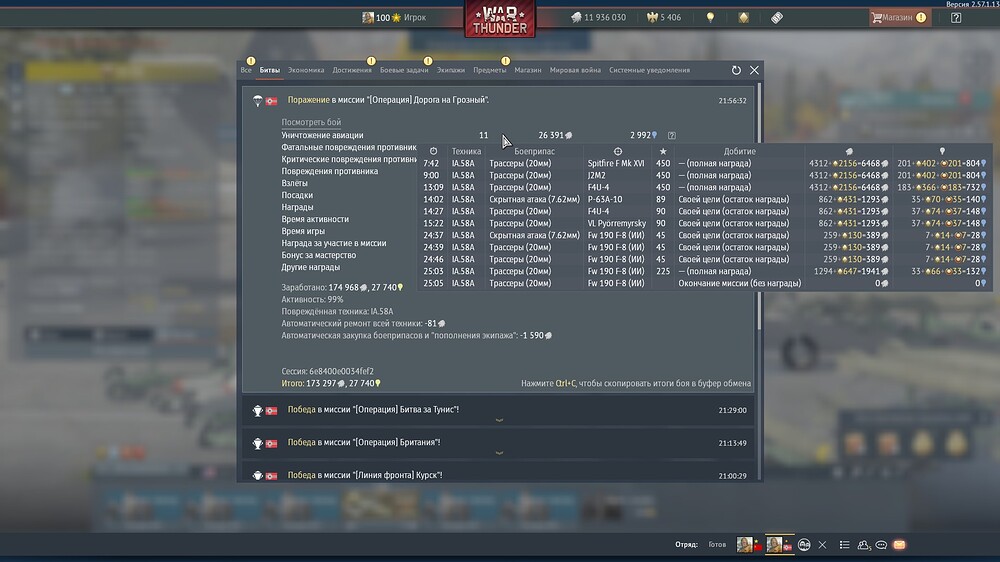Viewport: 1000px width, 562px height.
Task: Close the battle log window
Action: pyautogui.click(x=754, y=70)
